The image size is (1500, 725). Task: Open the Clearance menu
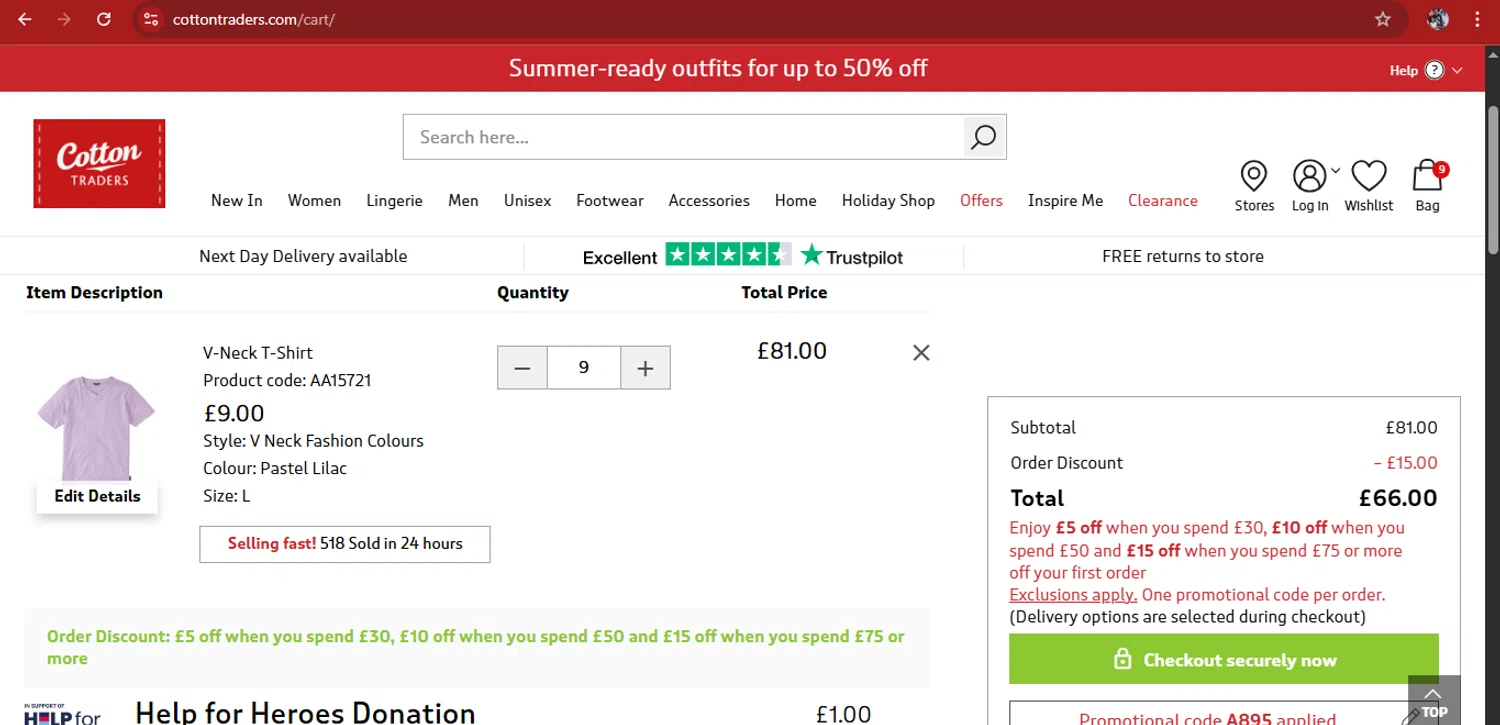pos(1163,200)
